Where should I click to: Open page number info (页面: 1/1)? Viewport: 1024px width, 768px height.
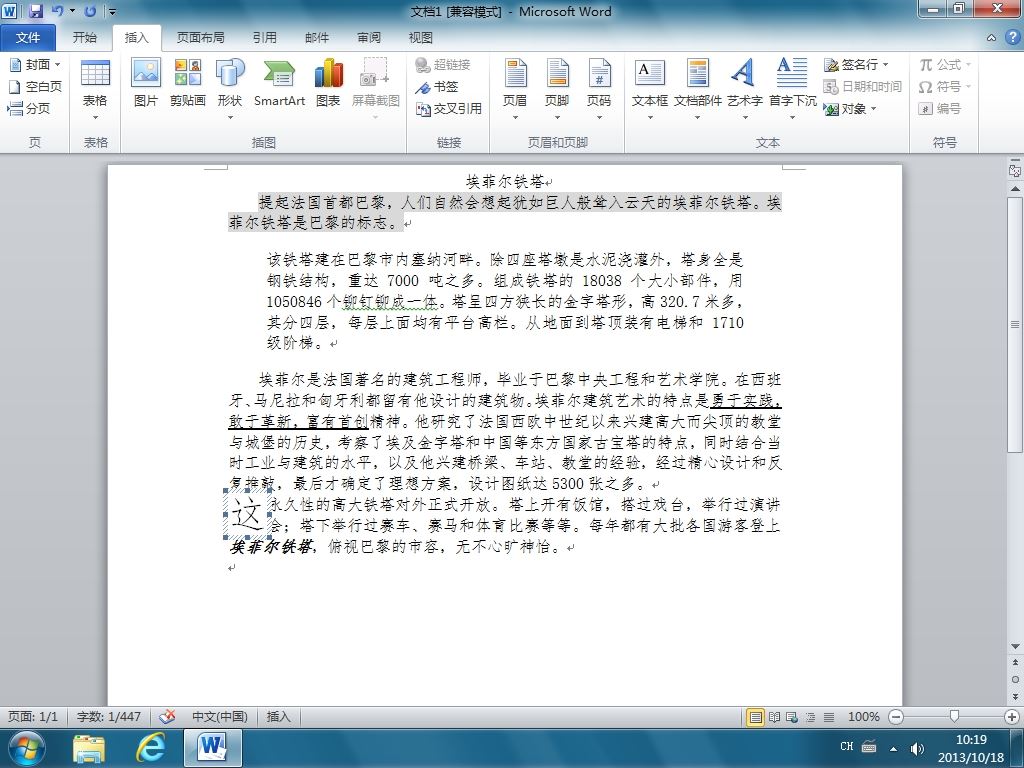click(x=33, y=716)
